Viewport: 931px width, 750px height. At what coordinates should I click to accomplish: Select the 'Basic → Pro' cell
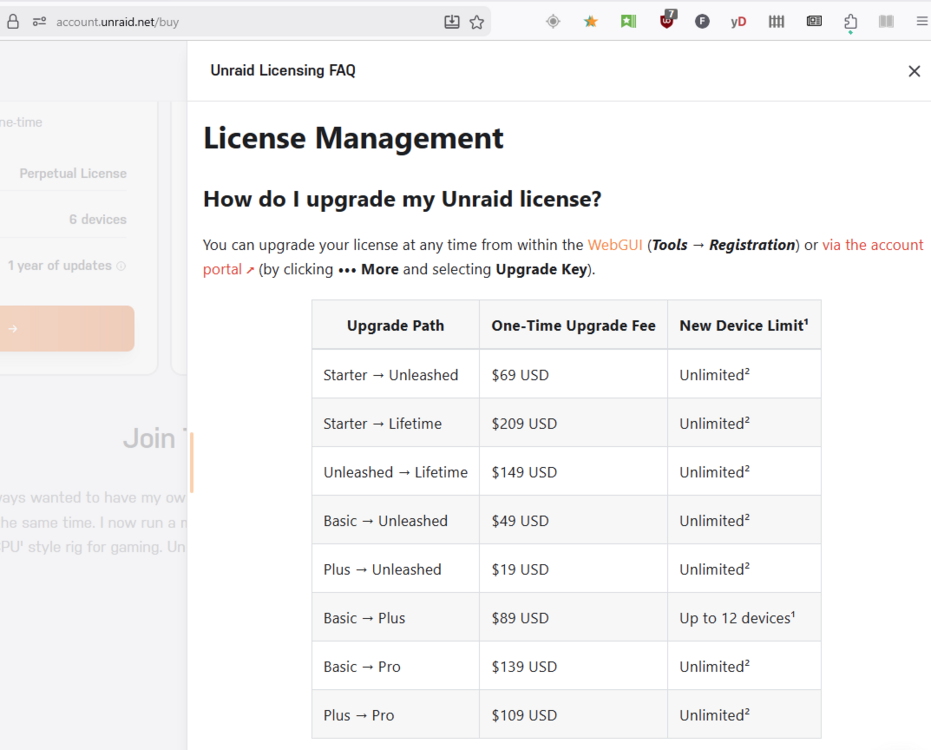[395, 667]
